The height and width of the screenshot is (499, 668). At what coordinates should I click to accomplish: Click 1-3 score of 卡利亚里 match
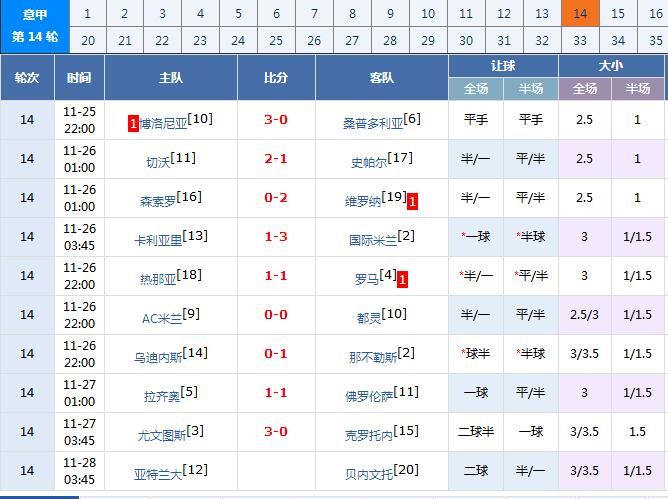coord(276,237)
